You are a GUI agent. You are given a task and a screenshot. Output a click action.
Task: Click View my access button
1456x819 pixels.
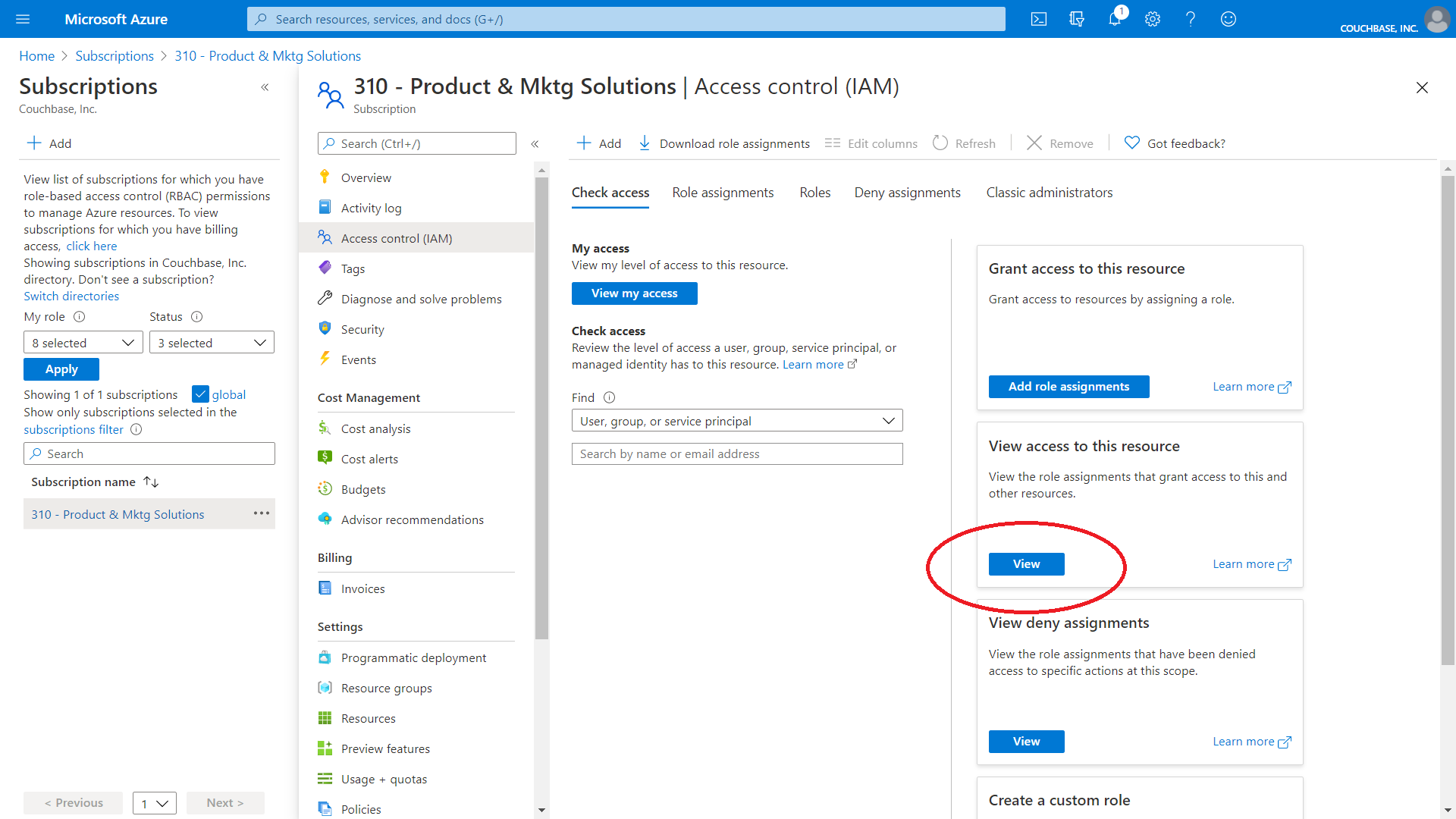coord(634,293)
